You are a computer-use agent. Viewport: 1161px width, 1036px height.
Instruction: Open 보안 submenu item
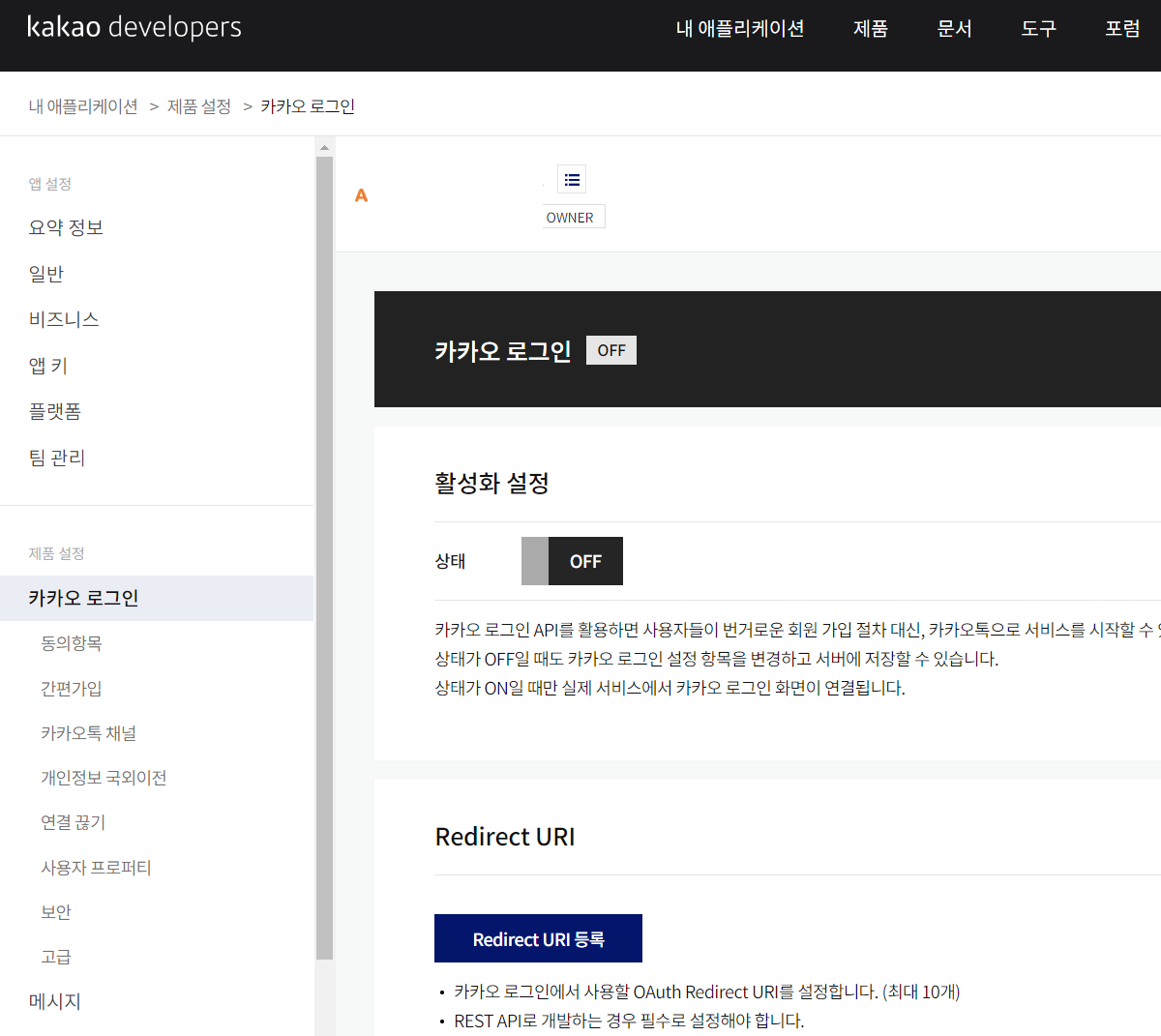56,912
